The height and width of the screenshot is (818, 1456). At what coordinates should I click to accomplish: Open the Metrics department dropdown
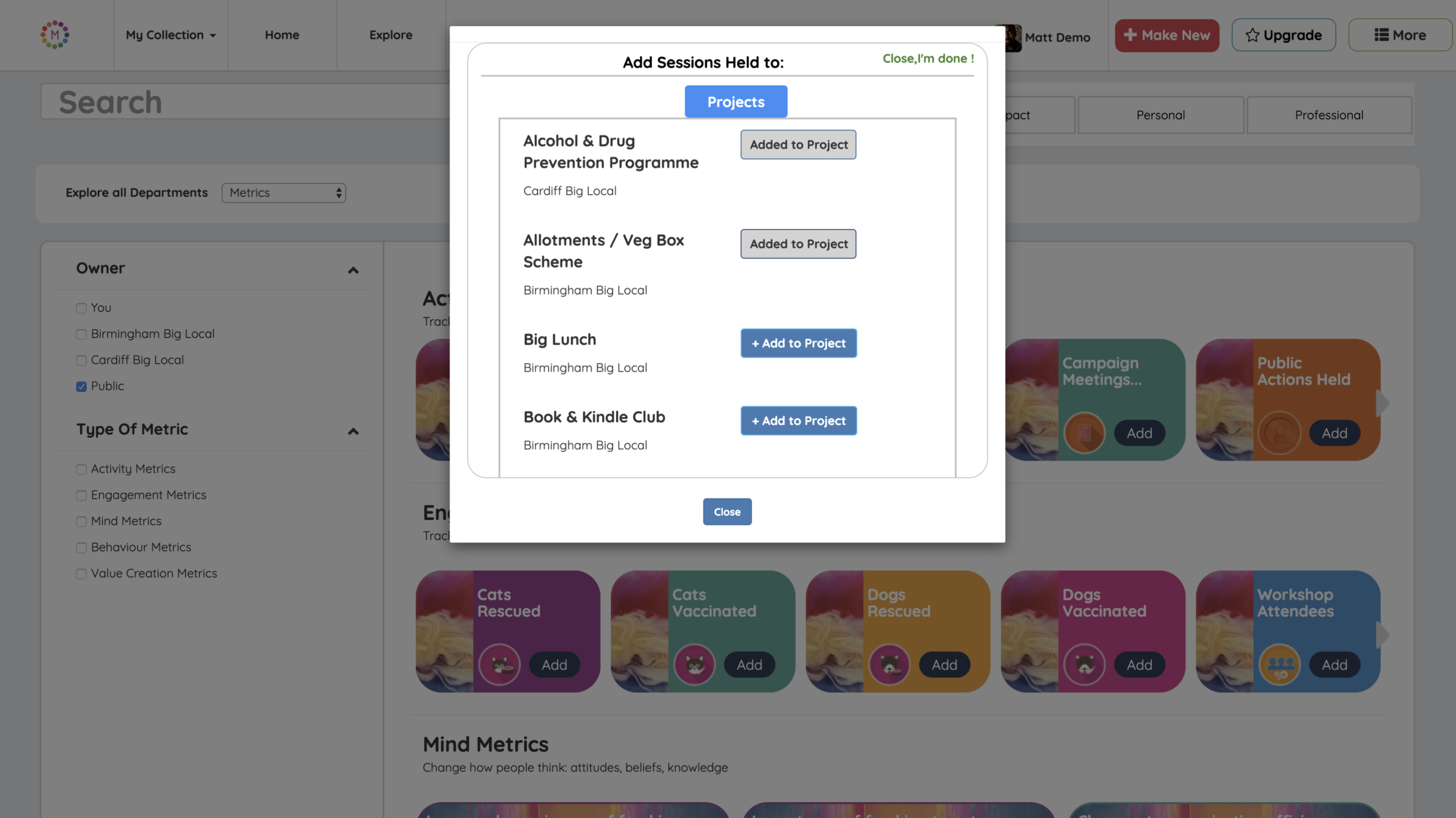(x=284, y=193)
